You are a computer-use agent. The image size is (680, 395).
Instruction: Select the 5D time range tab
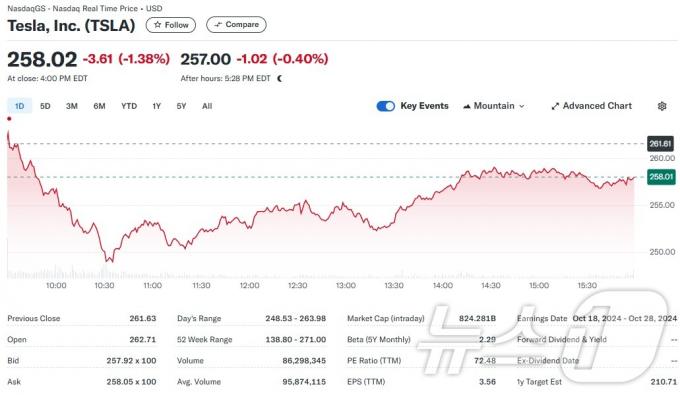tap(45, 106)
